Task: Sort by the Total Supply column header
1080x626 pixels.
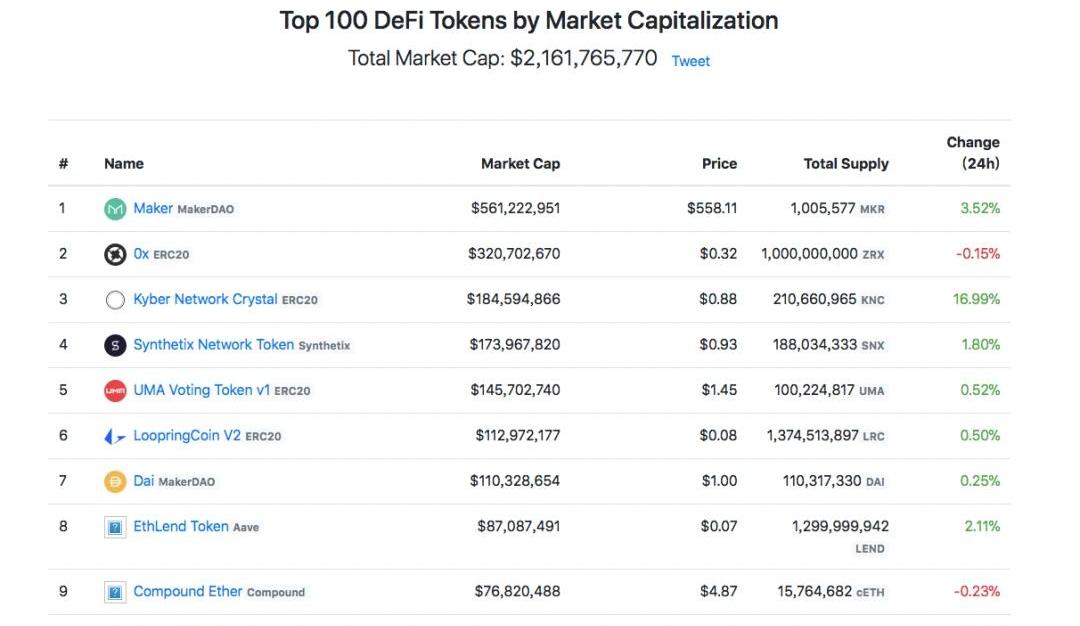Action: [846, 164]
